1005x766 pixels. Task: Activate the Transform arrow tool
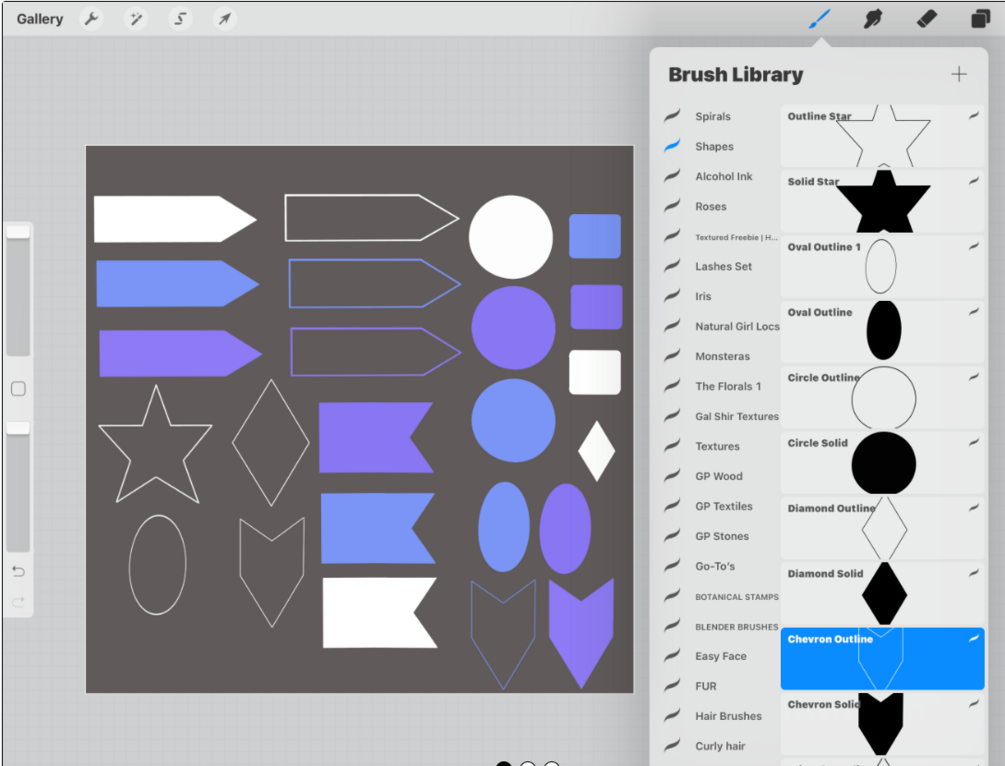click(x=224, y=19)
